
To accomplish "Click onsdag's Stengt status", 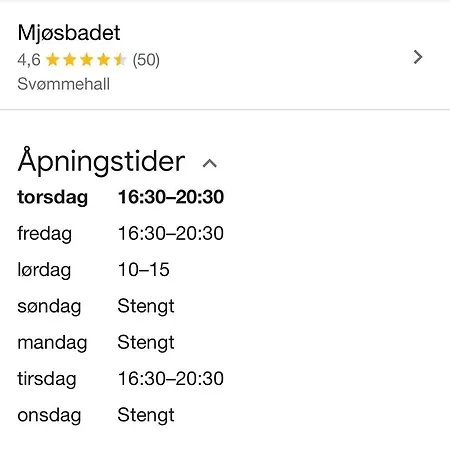I will pyautogui.click(x=146, y=416).
